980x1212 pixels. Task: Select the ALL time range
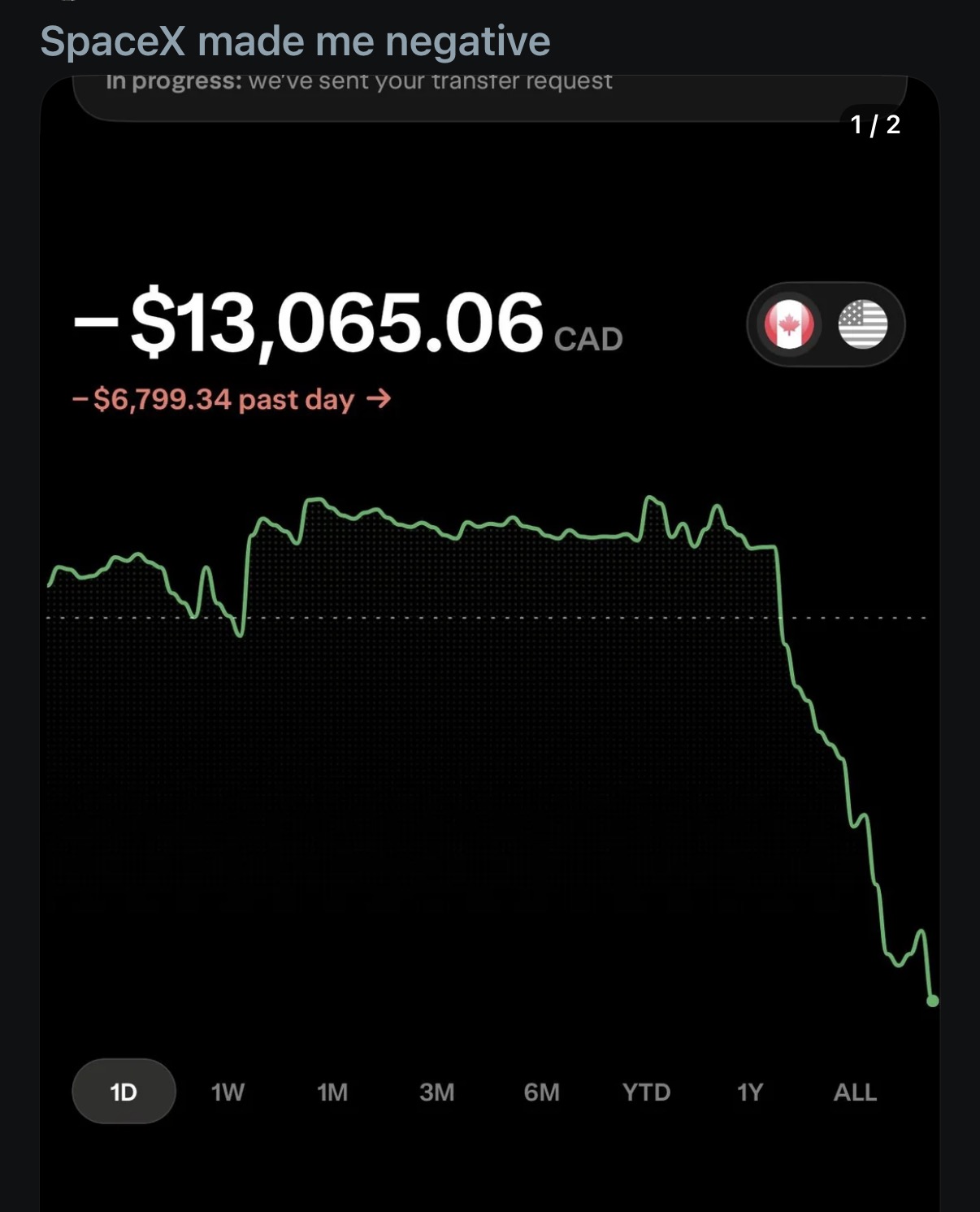(855, 1092)
